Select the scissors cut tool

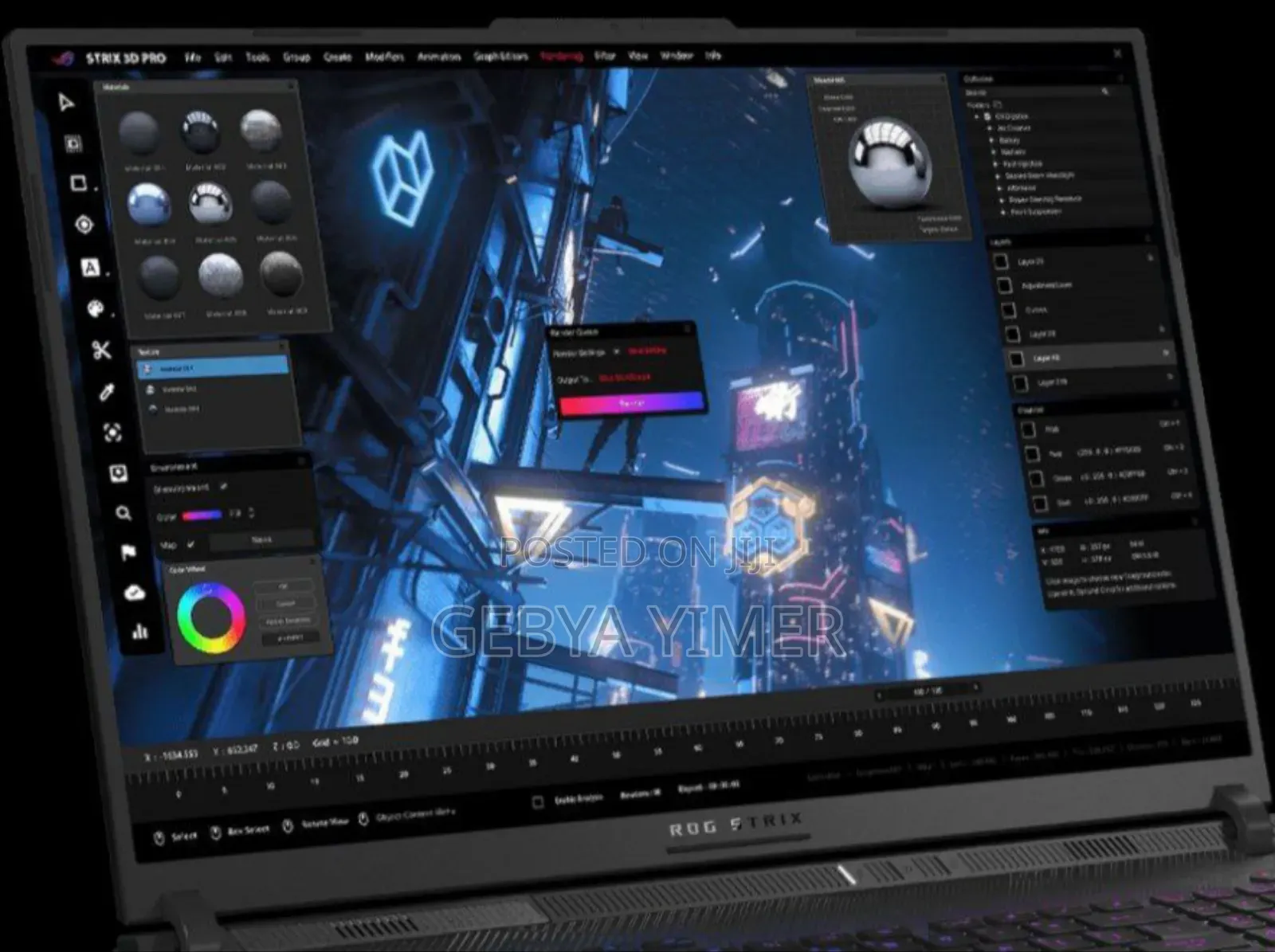point(101,350)
